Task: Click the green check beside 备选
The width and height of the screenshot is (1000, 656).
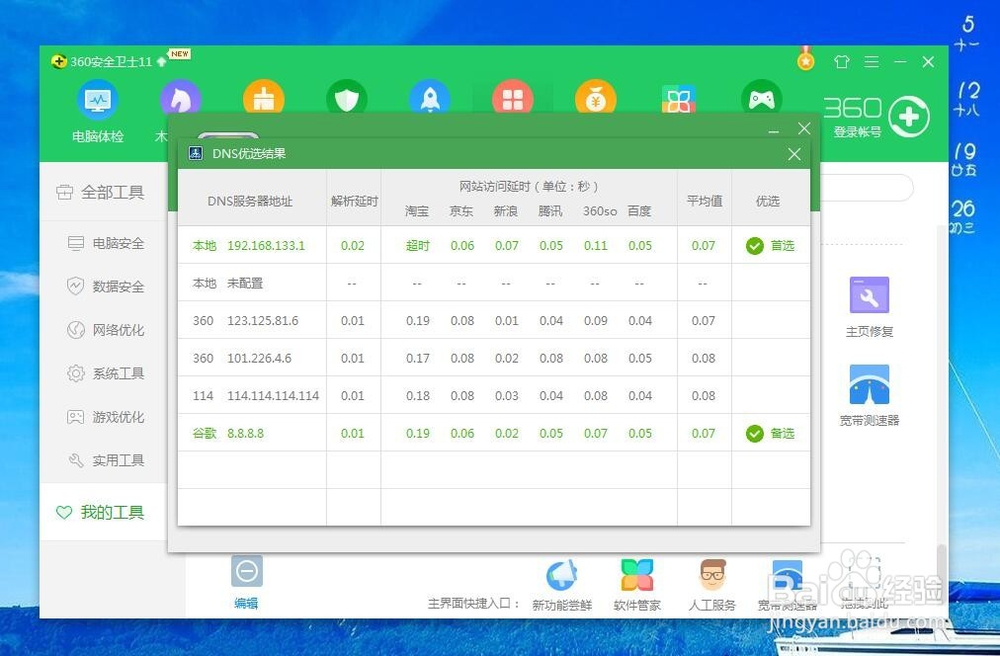Action: (754, 434)
